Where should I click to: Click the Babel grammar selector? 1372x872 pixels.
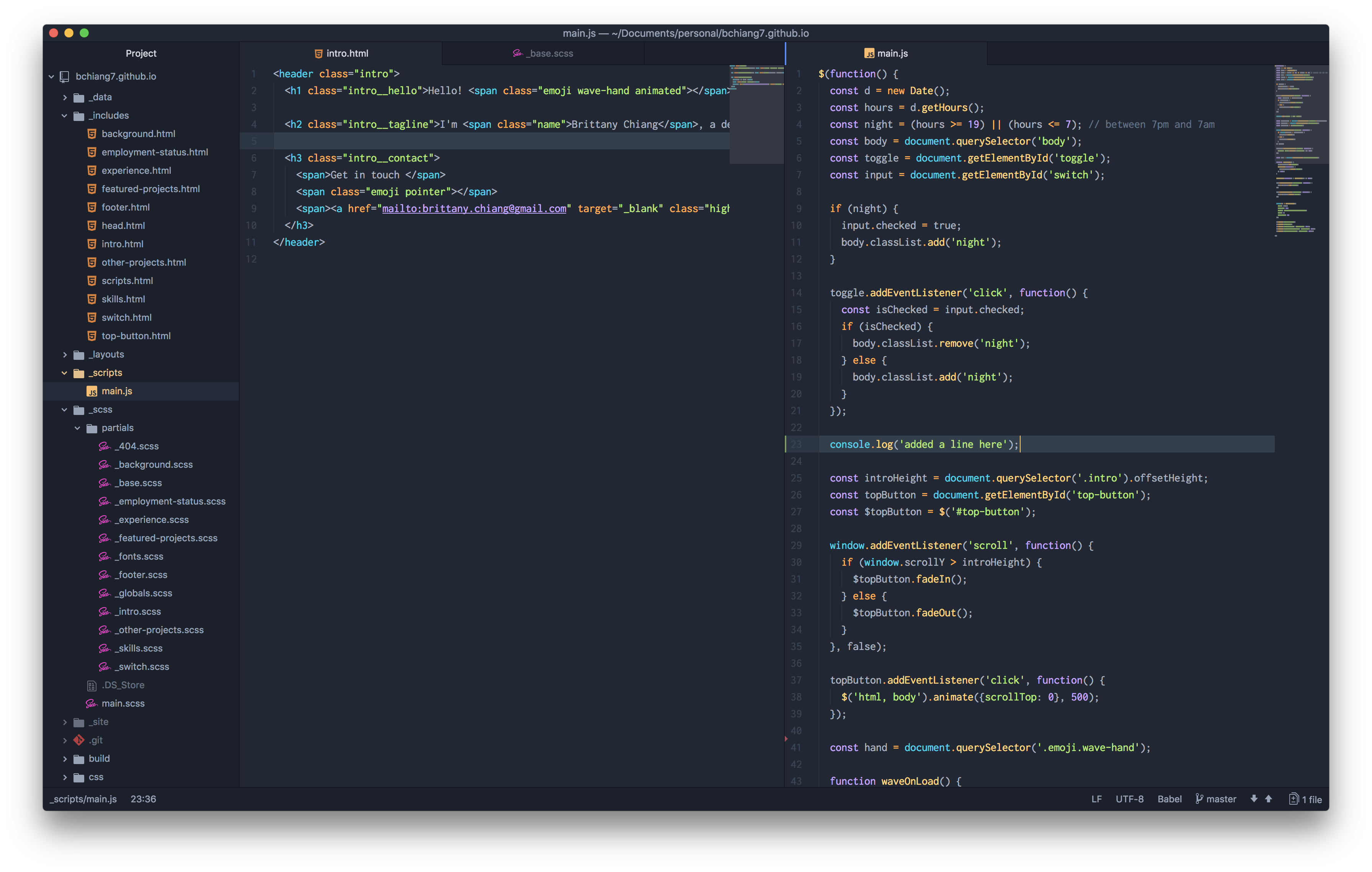coord(1169,799)
